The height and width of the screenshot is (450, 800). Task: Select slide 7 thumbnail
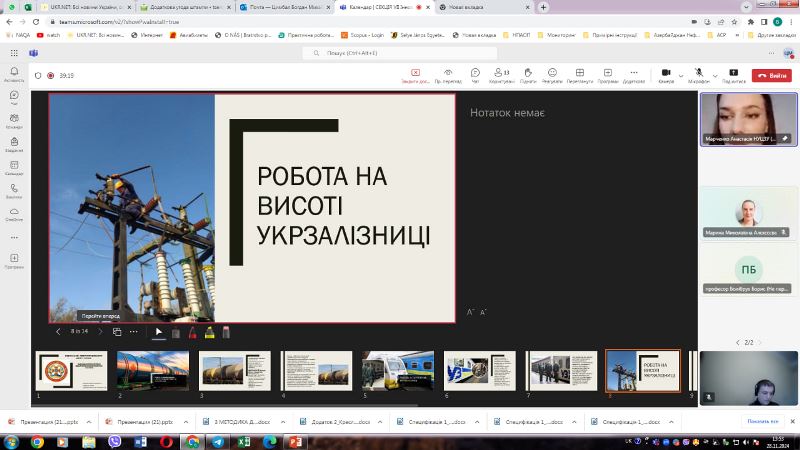tap(561, 371)
